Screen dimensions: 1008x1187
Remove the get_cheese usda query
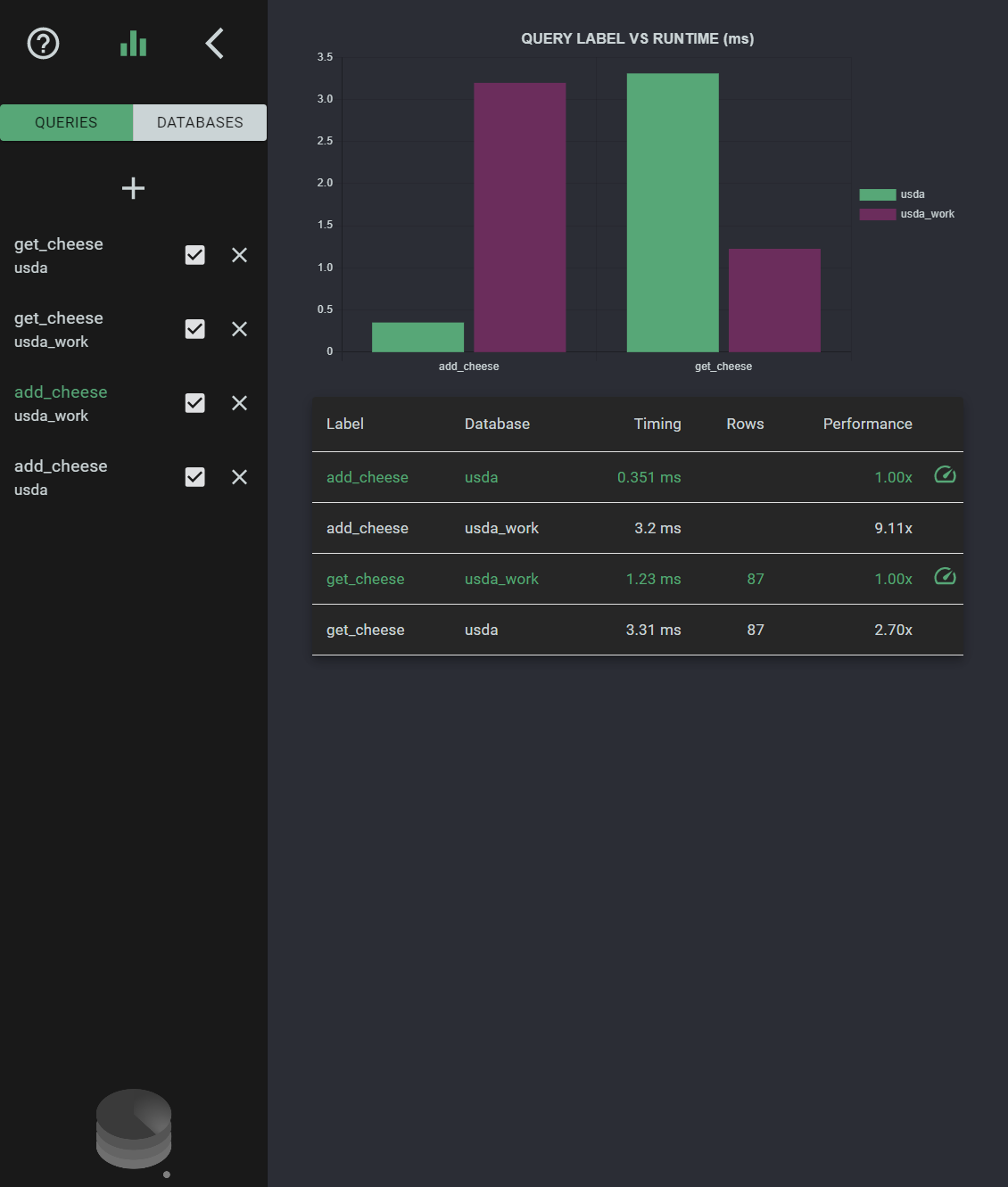239,255
